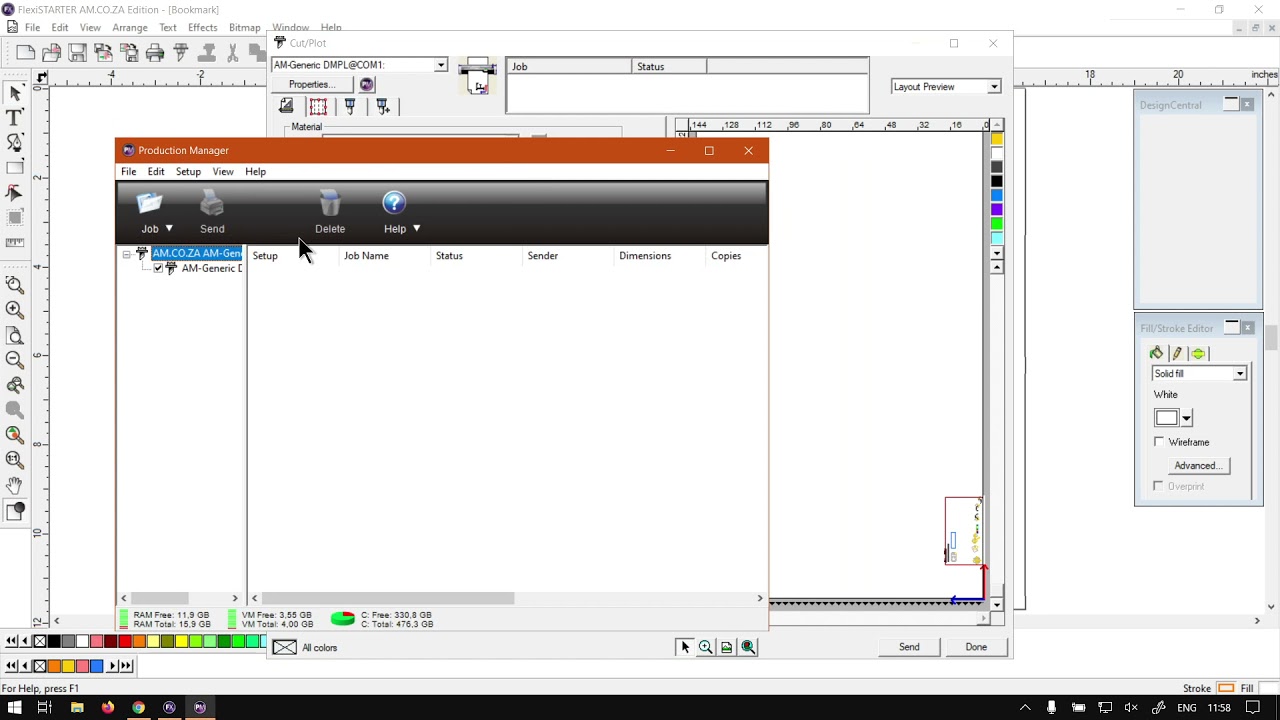Enable the Wireframe checkbox
Screen dimensions: 1280x720
[x=1159, y=442]
